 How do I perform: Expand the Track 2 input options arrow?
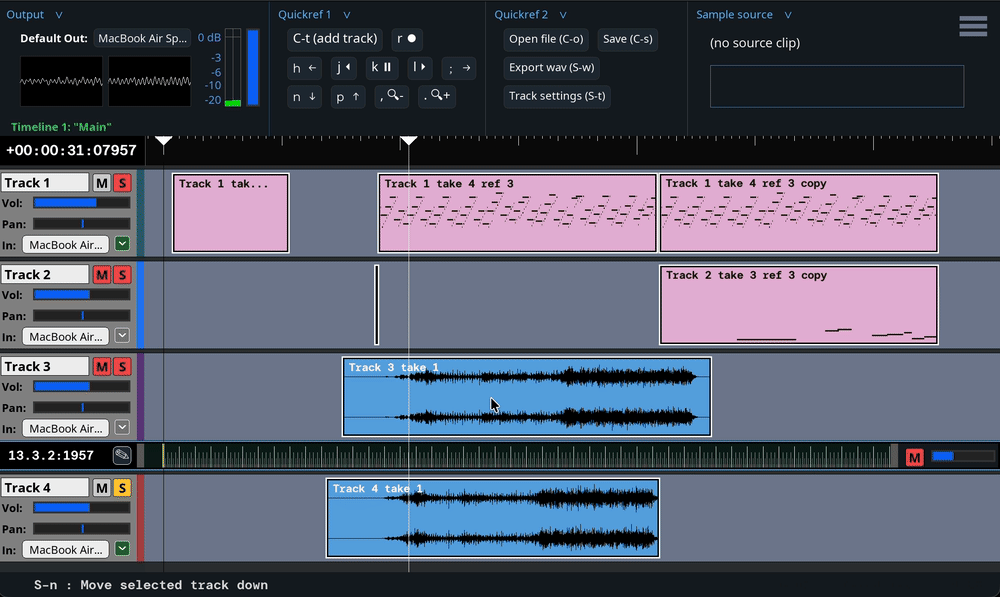click(x=122, y=336)
